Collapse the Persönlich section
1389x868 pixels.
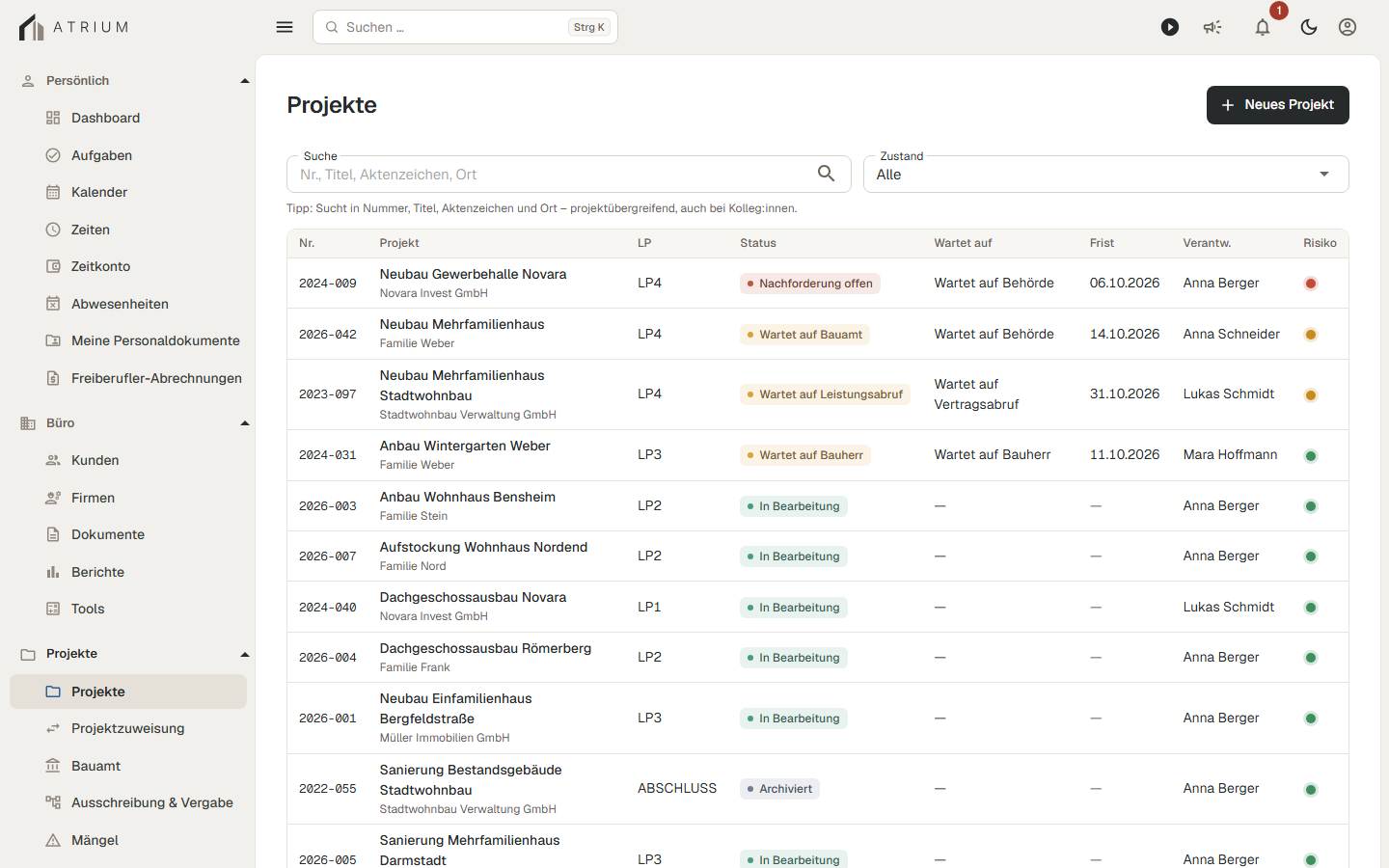[245, 81]
